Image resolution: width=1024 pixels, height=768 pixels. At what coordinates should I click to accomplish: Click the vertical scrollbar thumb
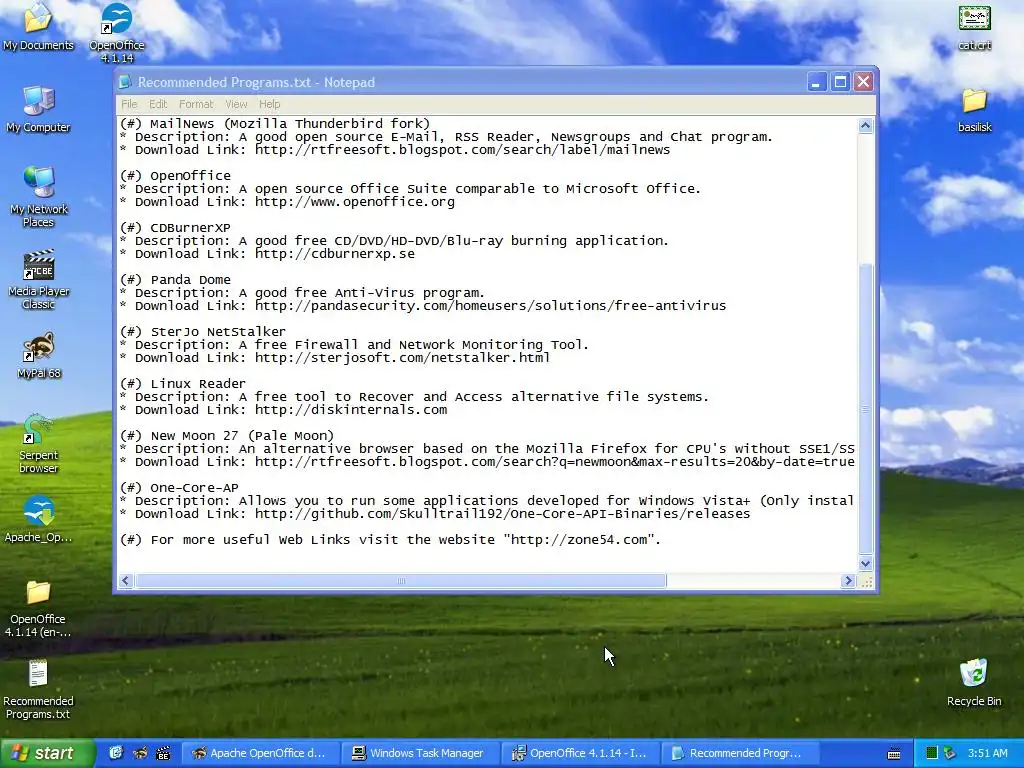[865, 409]
